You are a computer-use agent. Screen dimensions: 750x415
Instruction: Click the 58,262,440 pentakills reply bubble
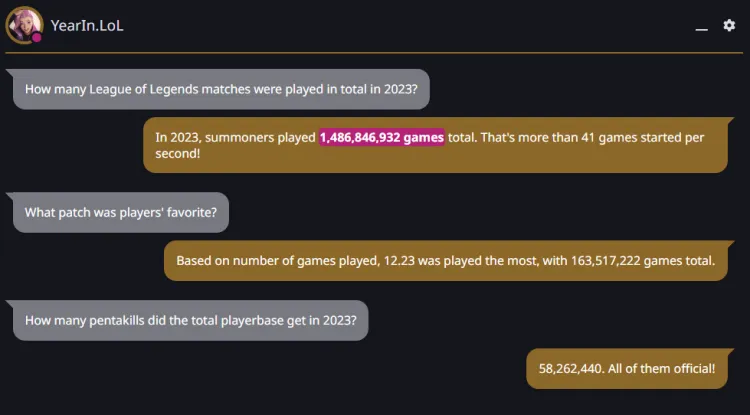[x=627, y=369]
